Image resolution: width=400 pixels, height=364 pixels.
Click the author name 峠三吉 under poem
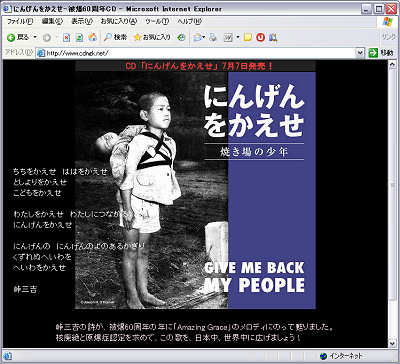tap(25, 289)
